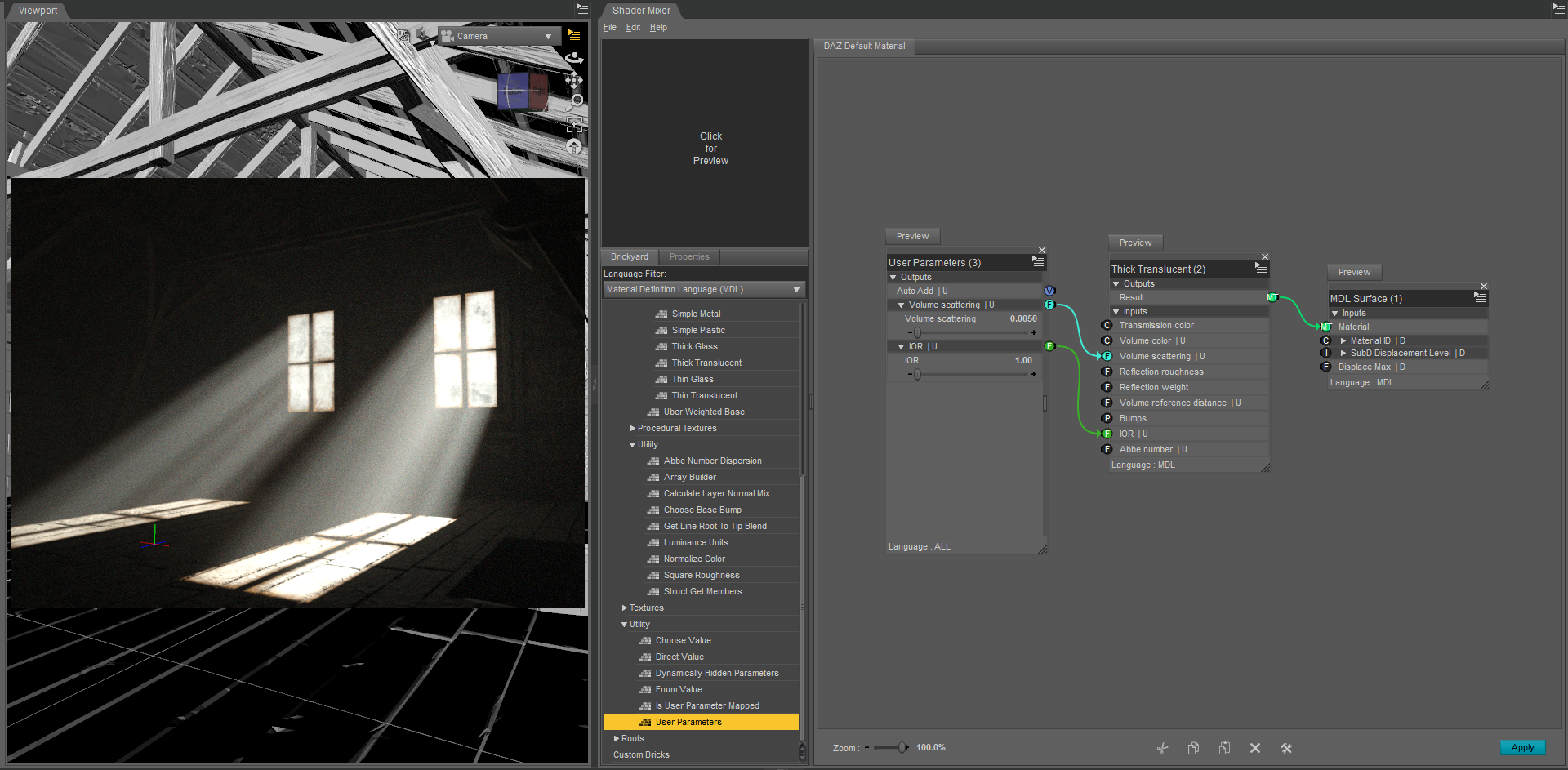This screenshot has height=770, width=1568.
Task: Select the pan camera tool in Viewport
Action: point(574,80)
